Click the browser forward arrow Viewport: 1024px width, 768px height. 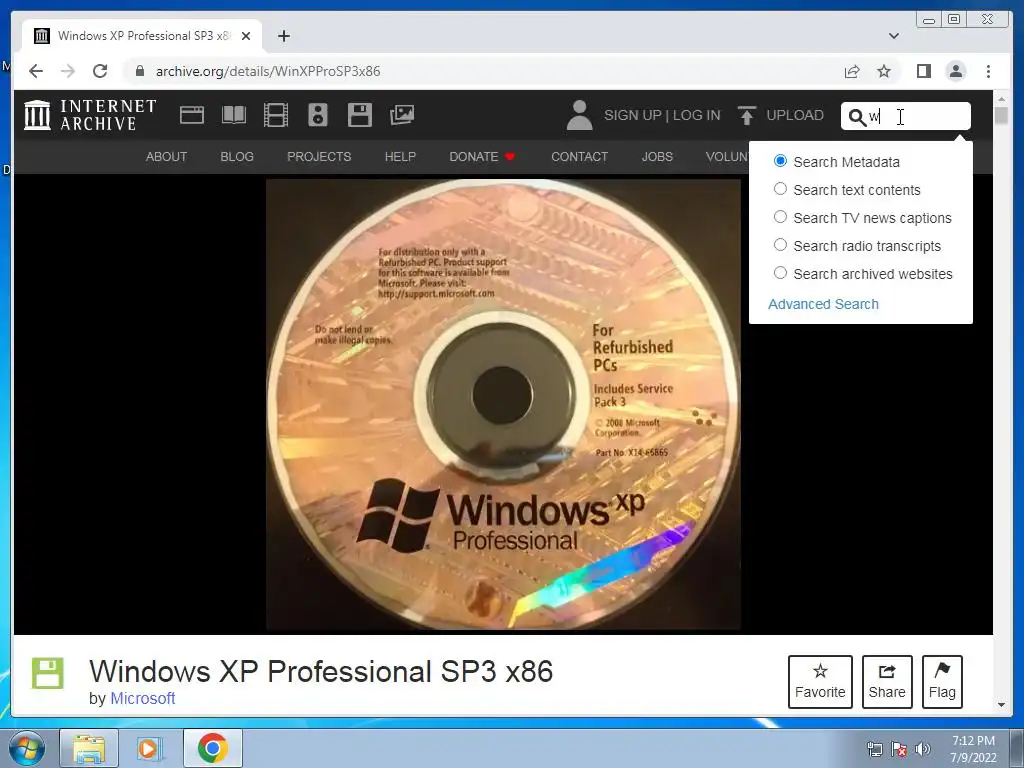[68, 71]
